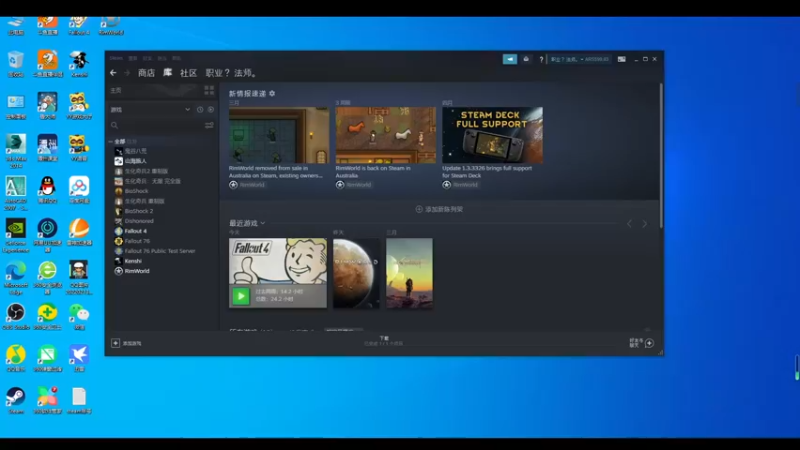Click the text file desktop icon
This screenshot has height=450, width=800.
coord(79,401)
